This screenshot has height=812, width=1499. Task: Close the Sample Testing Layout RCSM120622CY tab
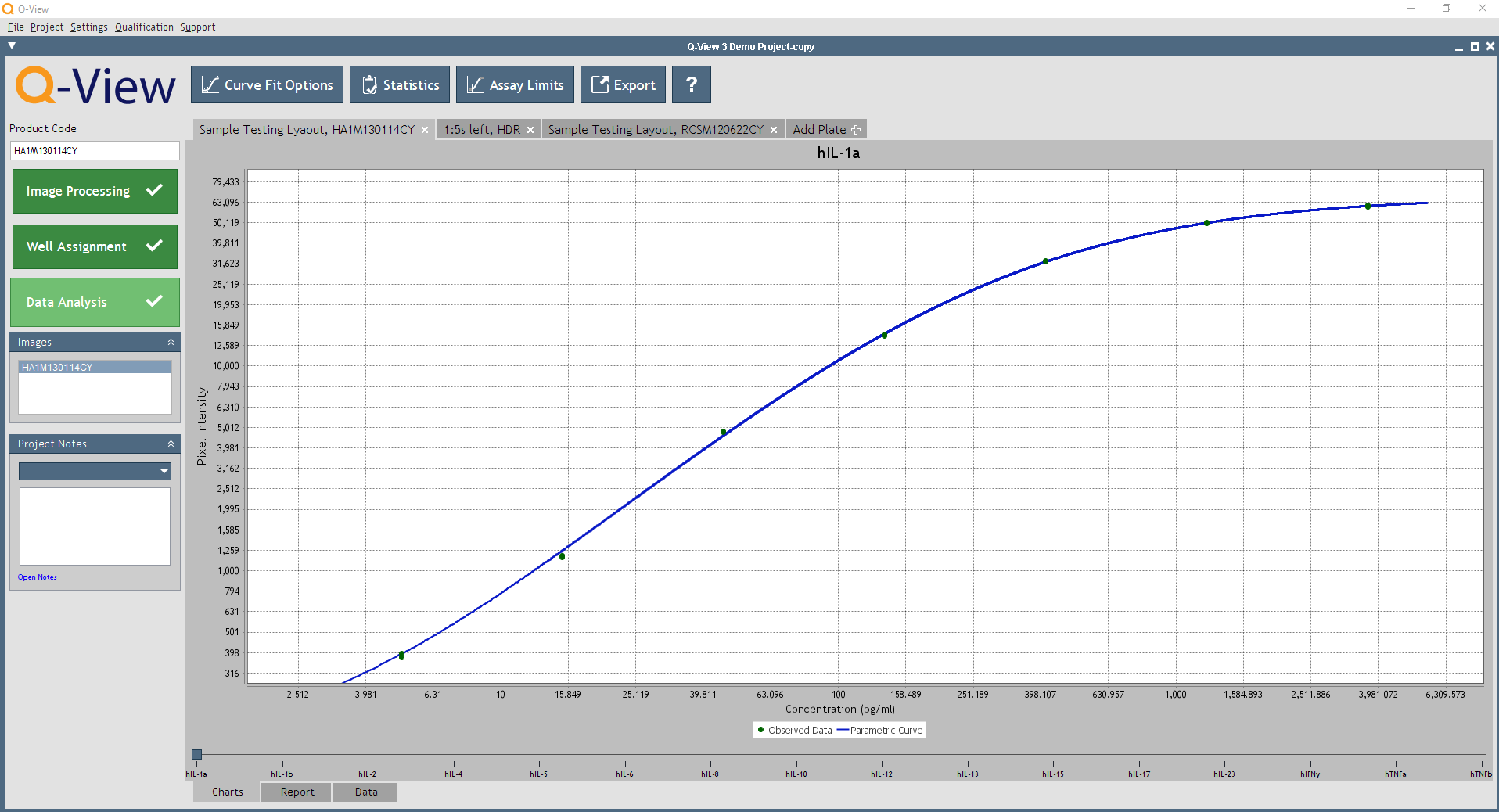(774, 130)
